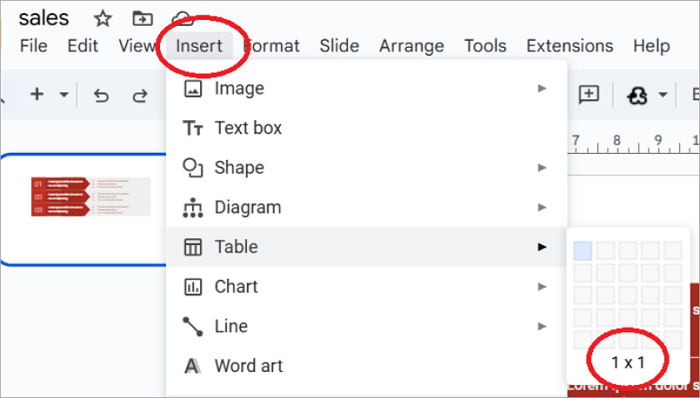Click the 1 x 1 table size label
This screenshot has width=700, height=398.
tap(628, 363)
